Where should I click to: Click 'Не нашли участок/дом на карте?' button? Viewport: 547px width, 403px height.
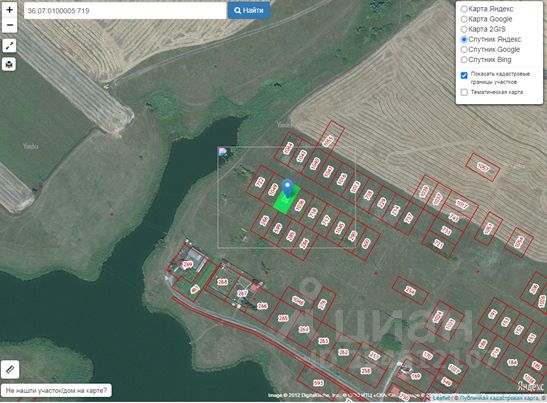[57, 390]
